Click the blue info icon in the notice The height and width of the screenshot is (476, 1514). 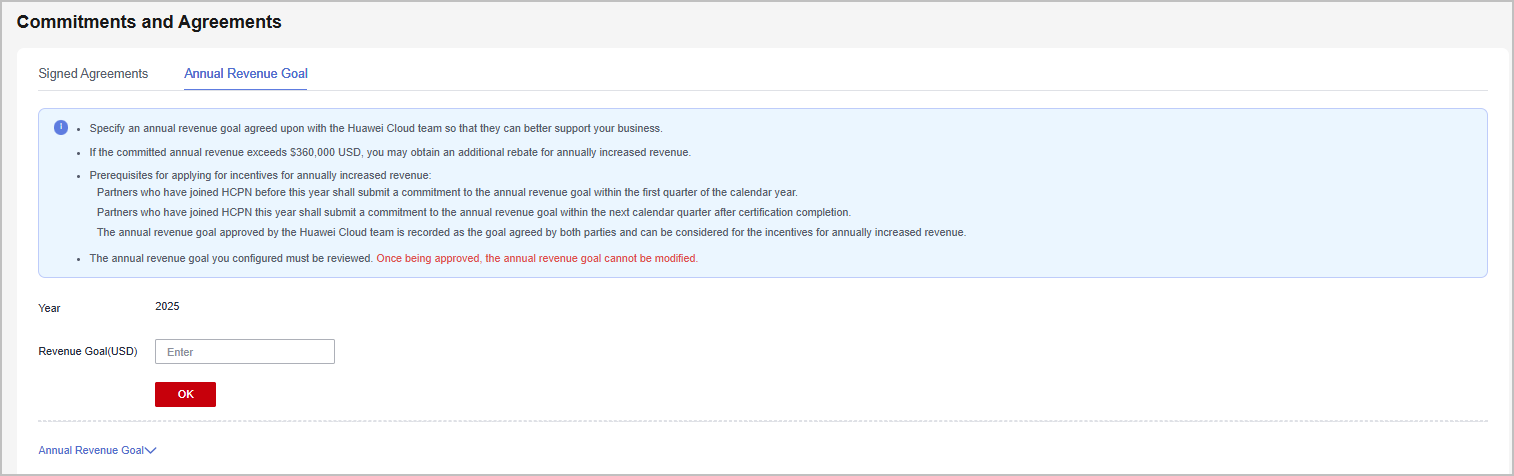(61, 127)
